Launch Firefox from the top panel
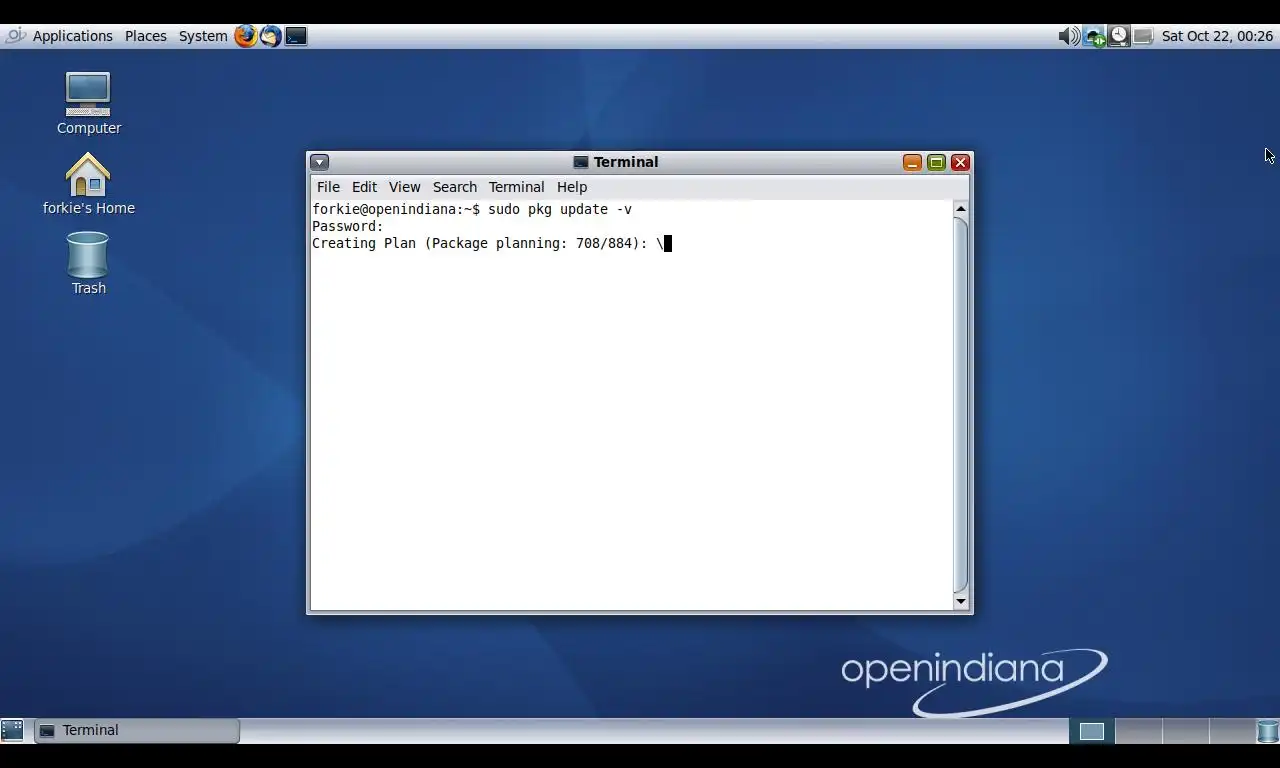Image resolution: width=1280 pixels, height=768 pixels. tap(246, 36)
